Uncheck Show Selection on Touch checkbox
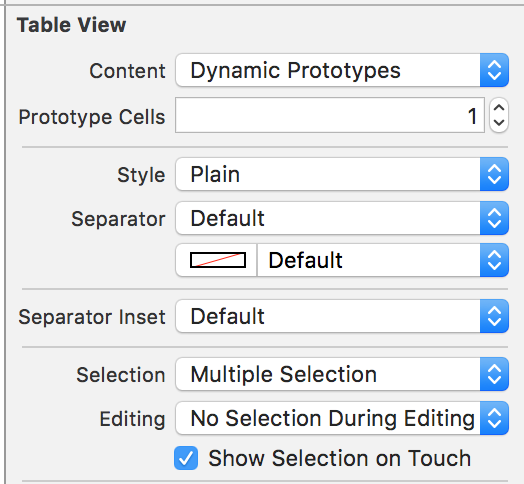524x484 pixels. (186, 458)
